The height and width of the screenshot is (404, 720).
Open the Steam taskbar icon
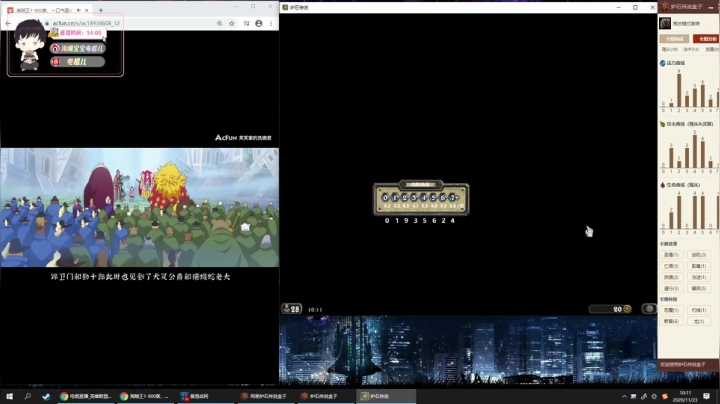(46, 396)
